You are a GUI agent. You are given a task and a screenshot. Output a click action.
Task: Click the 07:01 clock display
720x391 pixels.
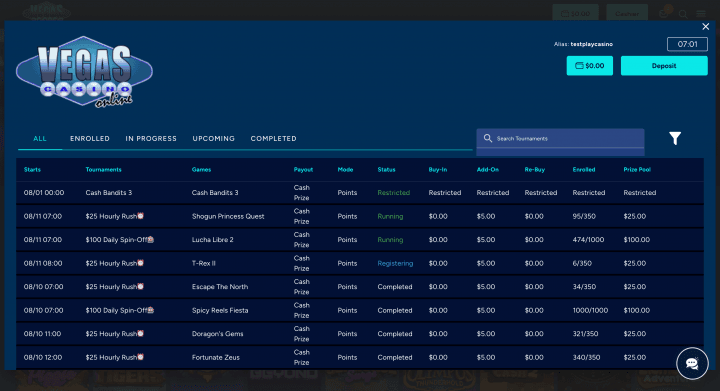click(x=687, y=44)
